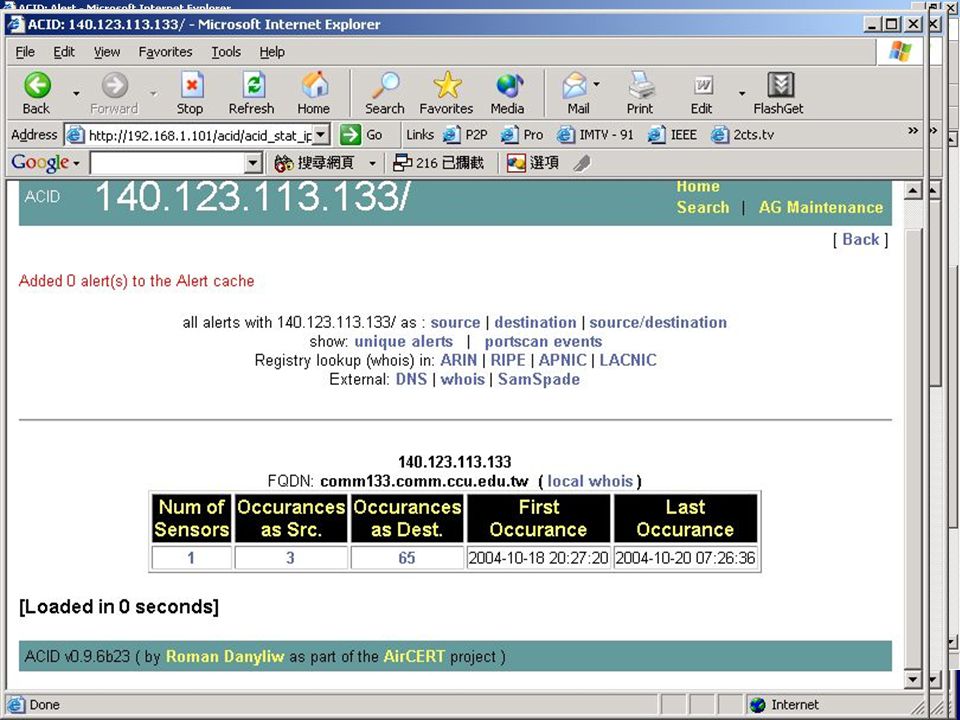Expand the Back button history dropdown
This screenshot has height=720, width=960.
click(x=77, y=94)
